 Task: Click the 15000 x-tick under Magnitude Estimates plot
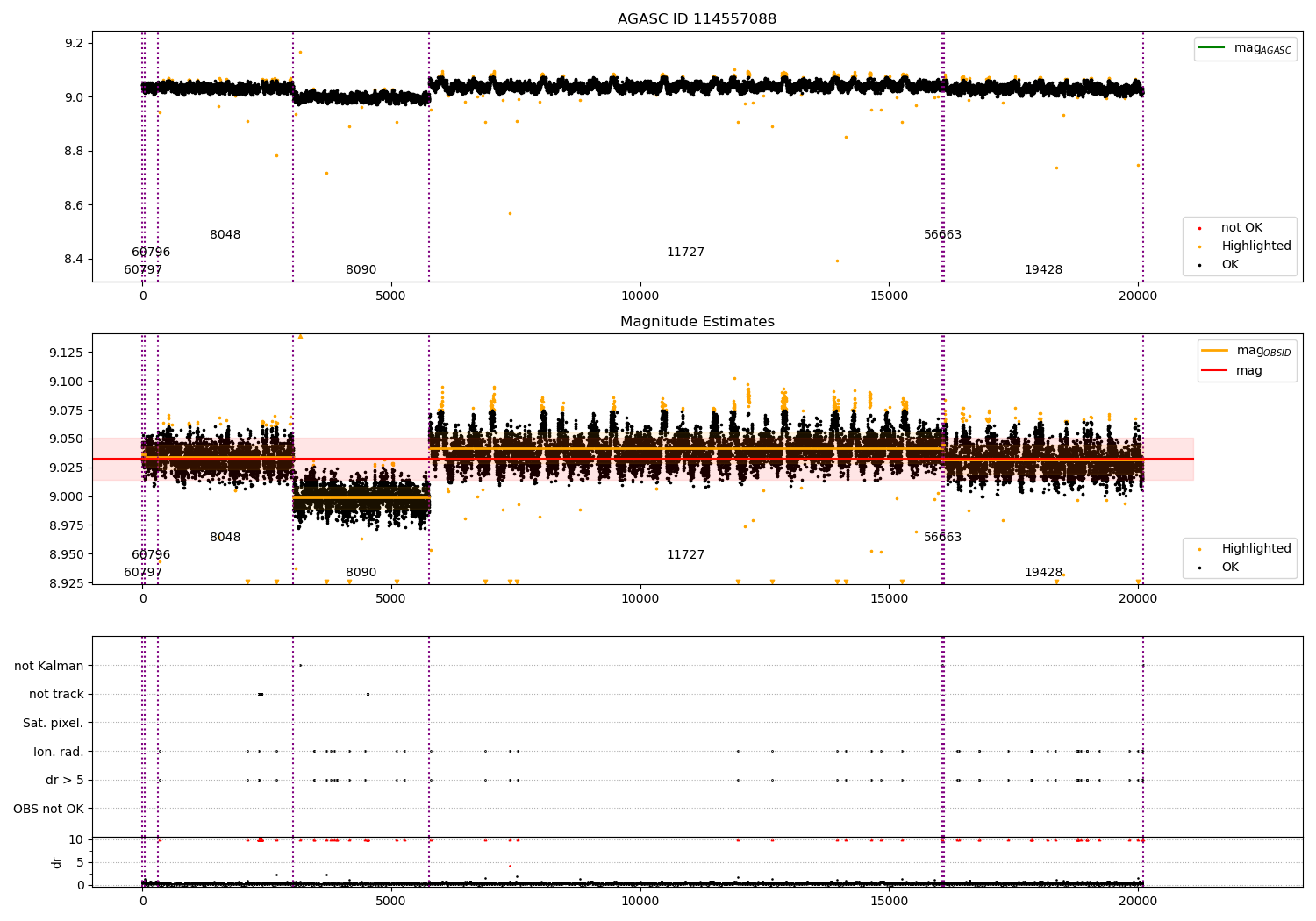coord(889,599)
